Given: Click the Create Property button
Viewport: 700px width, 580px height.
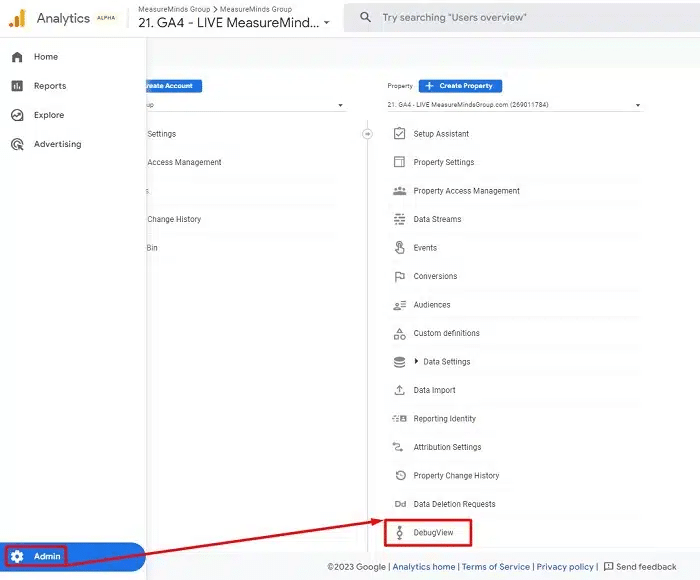Looking at the screenshot, I should click(x=460, y=86).
